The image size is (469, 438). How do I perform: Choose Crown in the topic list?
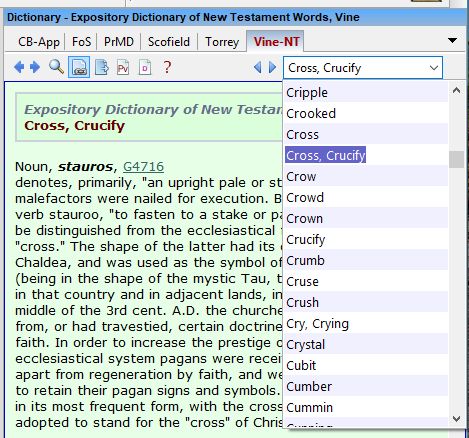point(365,219)
